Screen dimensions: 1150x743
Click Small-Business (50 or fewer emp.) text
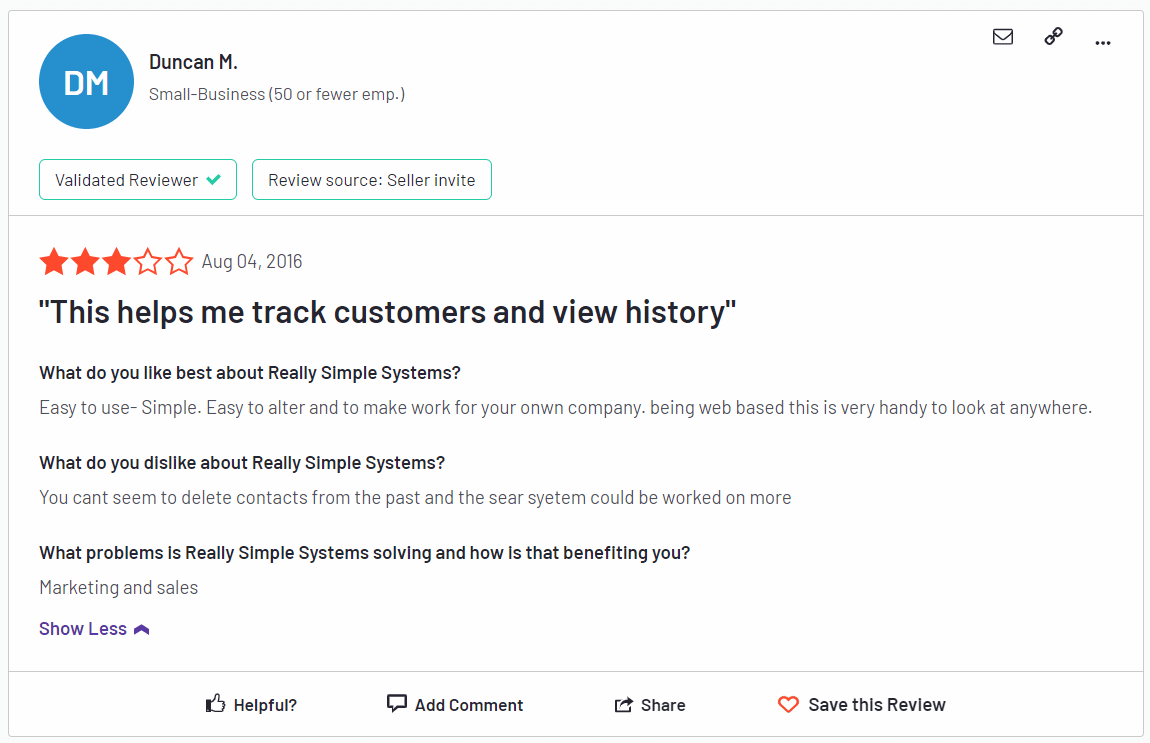pyautogui.click(x=276, y=95)
